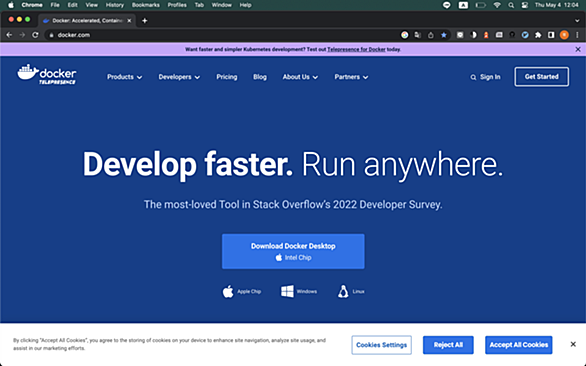Expand the Products dropdown
Screen dimensions: 586x366
click(x=124, y=77)
